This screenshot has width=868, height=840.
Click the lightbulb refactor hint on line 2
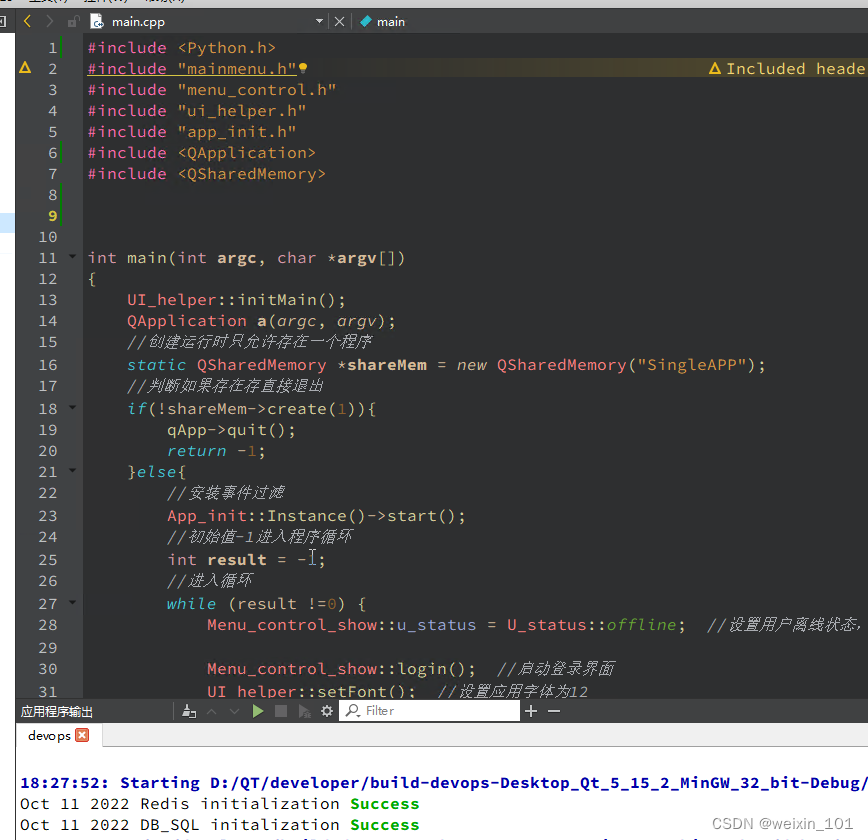pos(303,68)
